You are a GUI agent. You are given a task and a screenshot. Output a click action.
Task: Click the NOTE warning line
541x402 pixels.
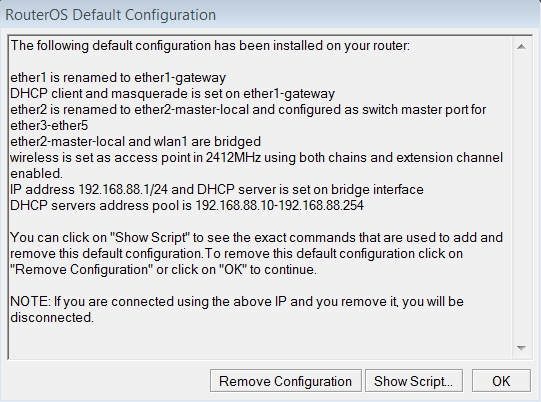[x=237, y=302]
